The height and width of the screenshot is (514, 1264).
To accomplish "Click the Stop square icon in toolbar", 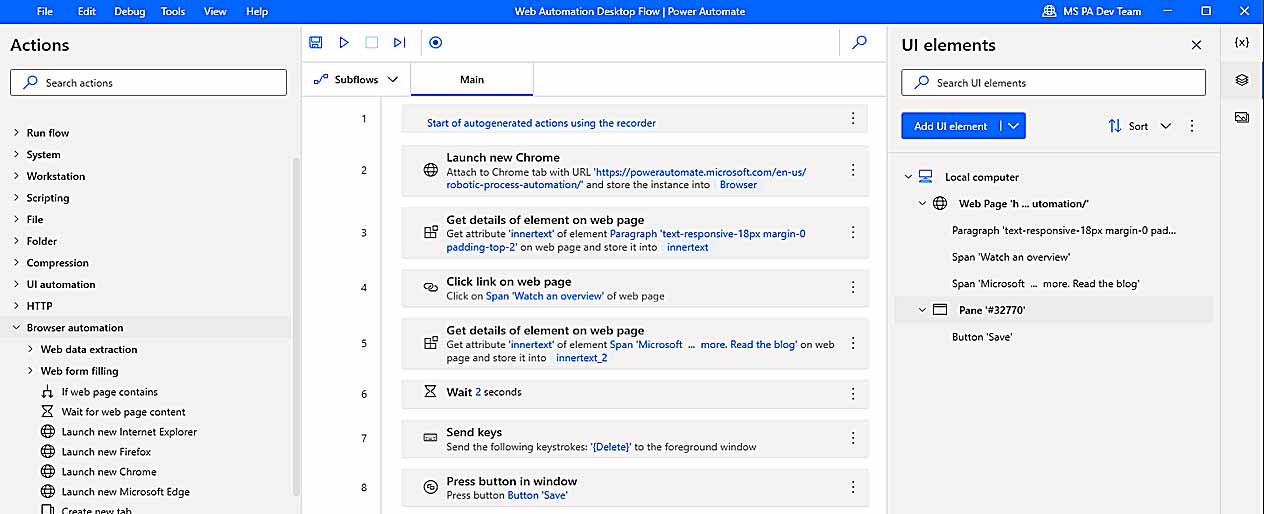I will [x=371, y=43].
